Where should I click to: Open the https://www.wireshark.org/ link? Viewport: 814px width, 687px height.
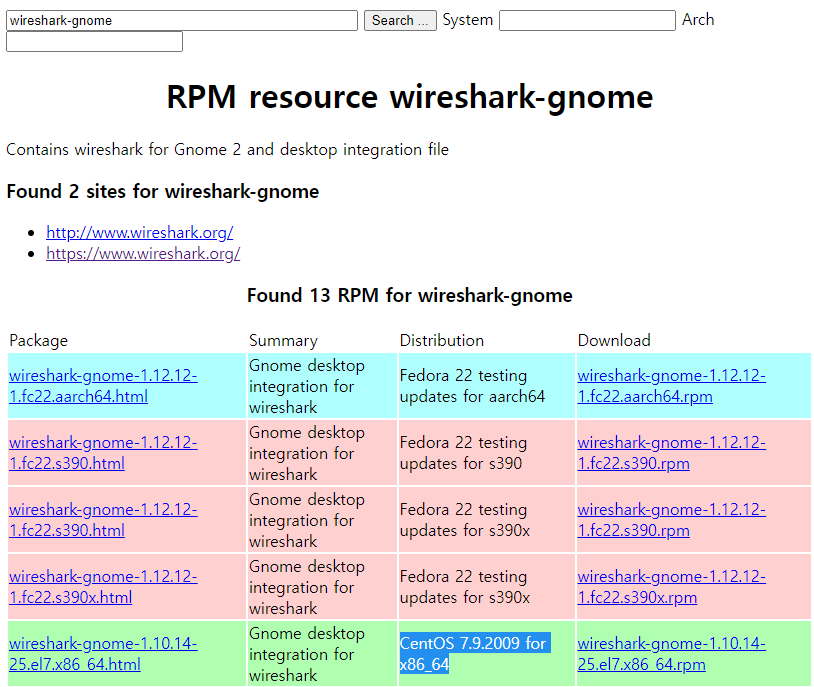coord(143,253)
